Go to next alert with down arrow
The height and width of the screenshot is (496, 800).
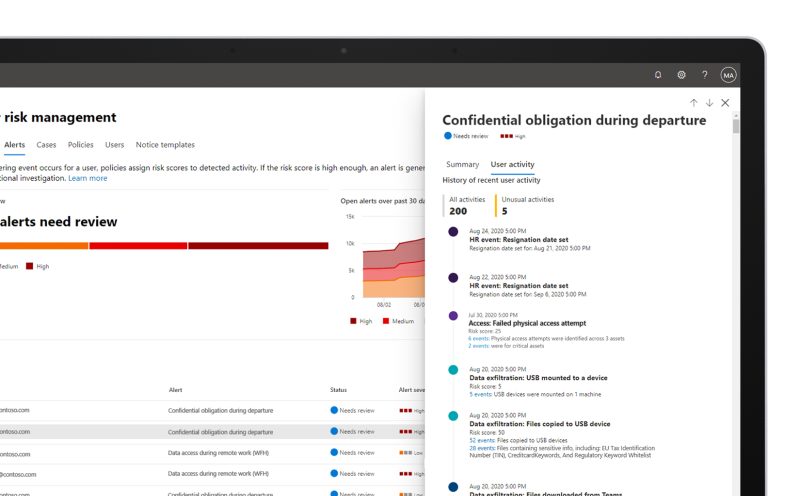click(709, 103)
